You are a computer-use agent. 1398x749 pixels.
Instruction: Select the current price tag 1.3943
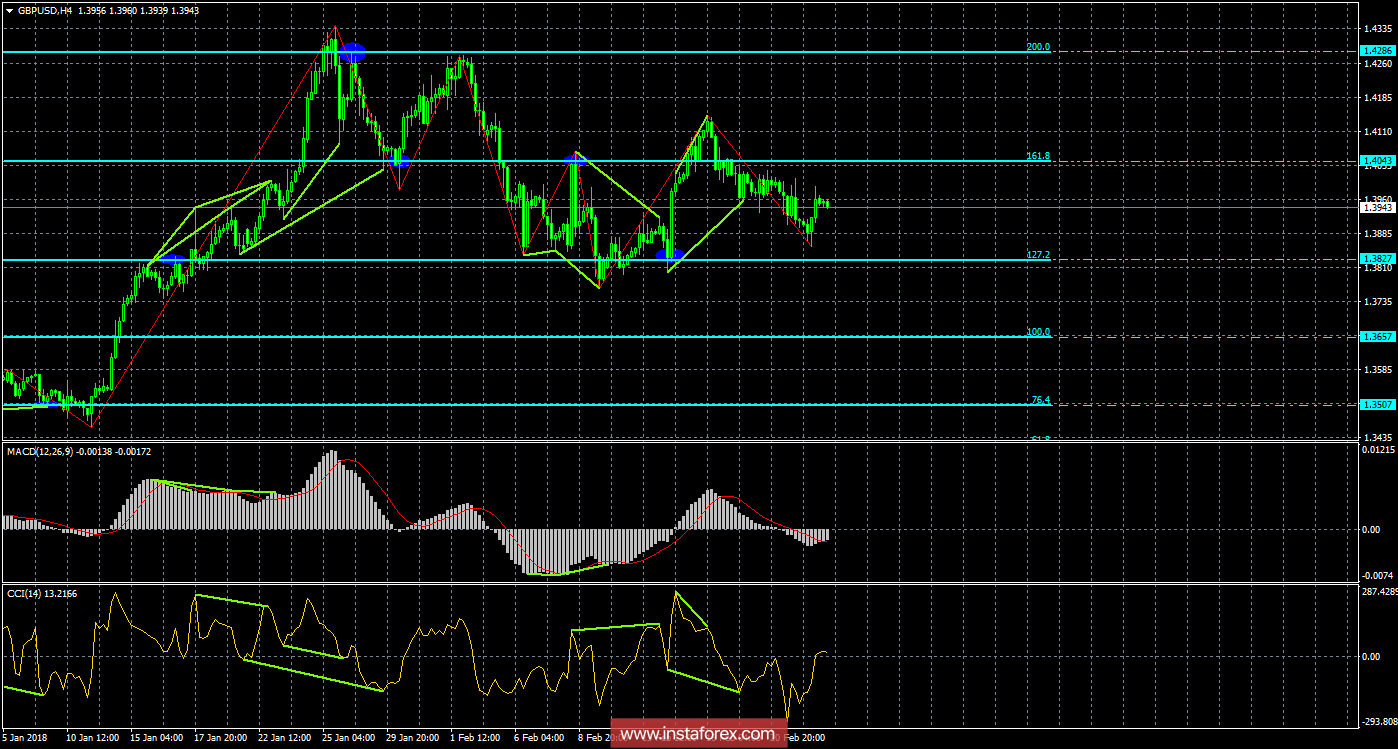tap(1377, 207)
